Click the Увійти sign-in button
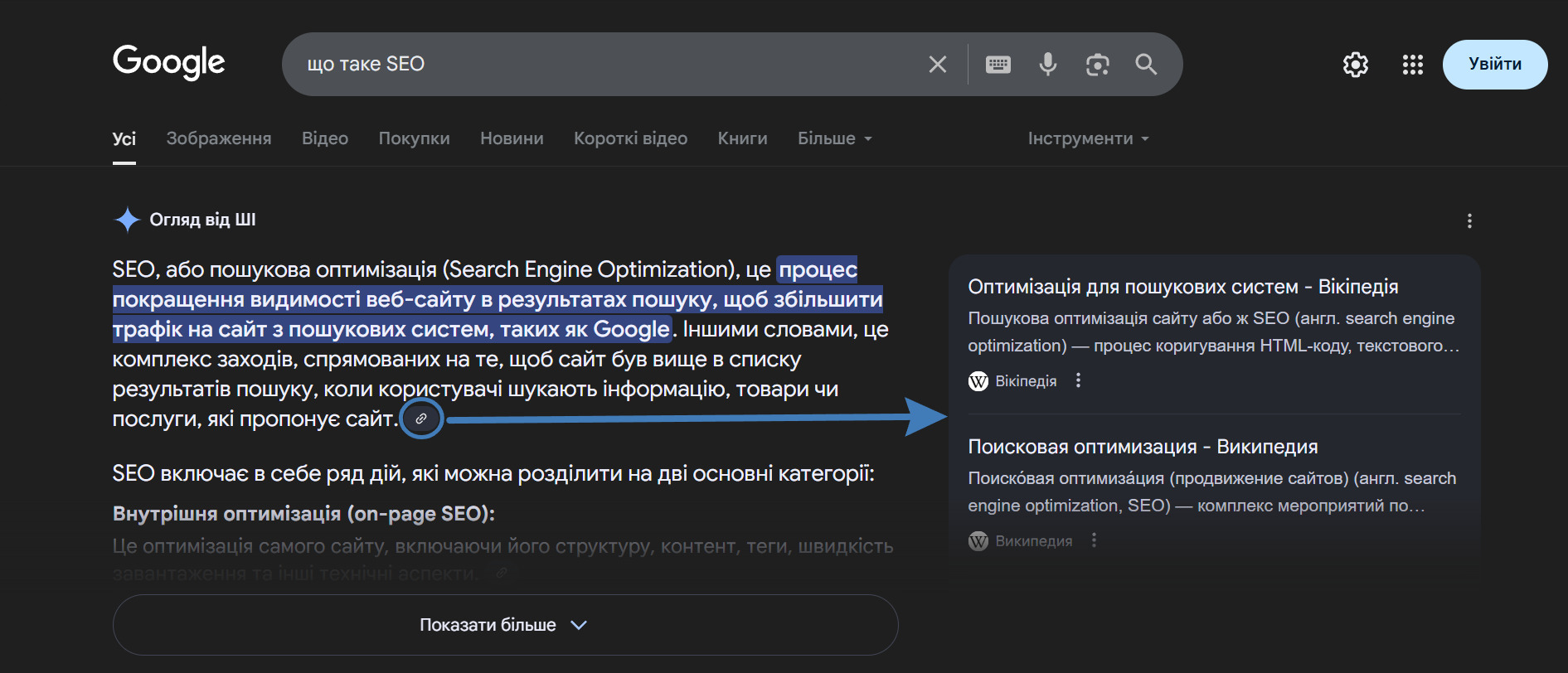Viewport: 1568px width, 673px height. pos(1495,65)
